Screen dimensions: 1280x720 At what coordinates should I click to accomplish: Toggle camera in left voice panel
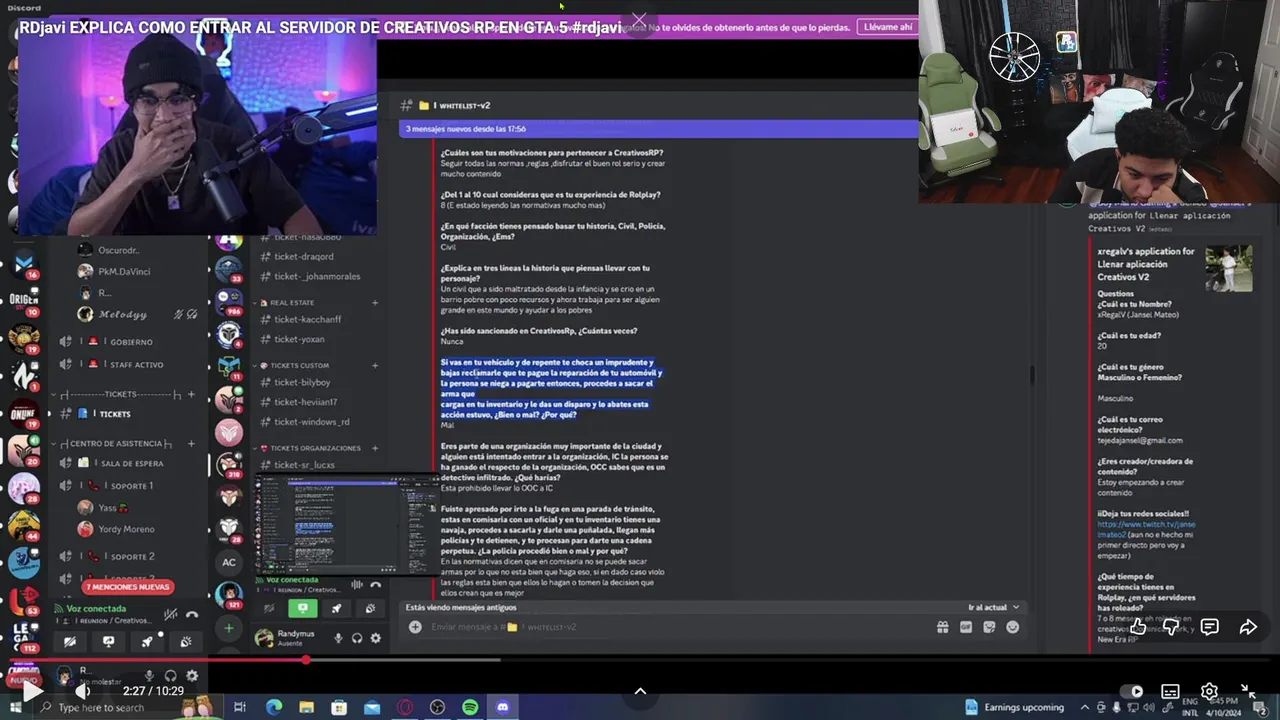click(x=70, y=641)
